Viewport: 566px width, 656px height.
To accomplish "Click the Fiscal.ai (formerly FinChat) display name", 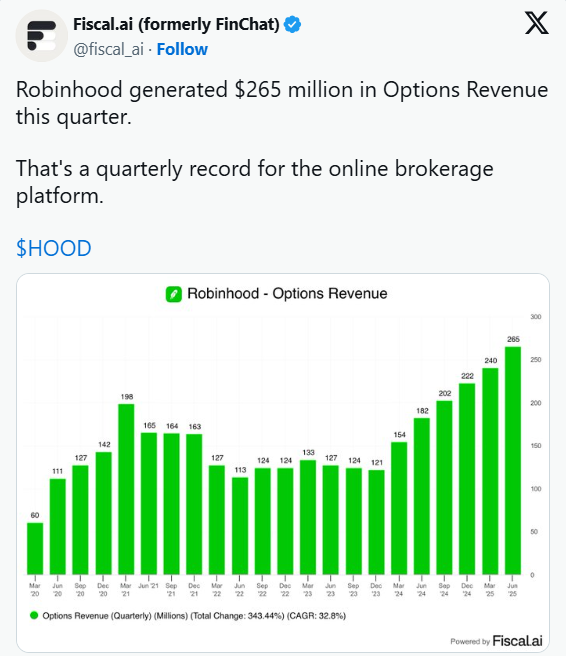I will pos(176,24).
